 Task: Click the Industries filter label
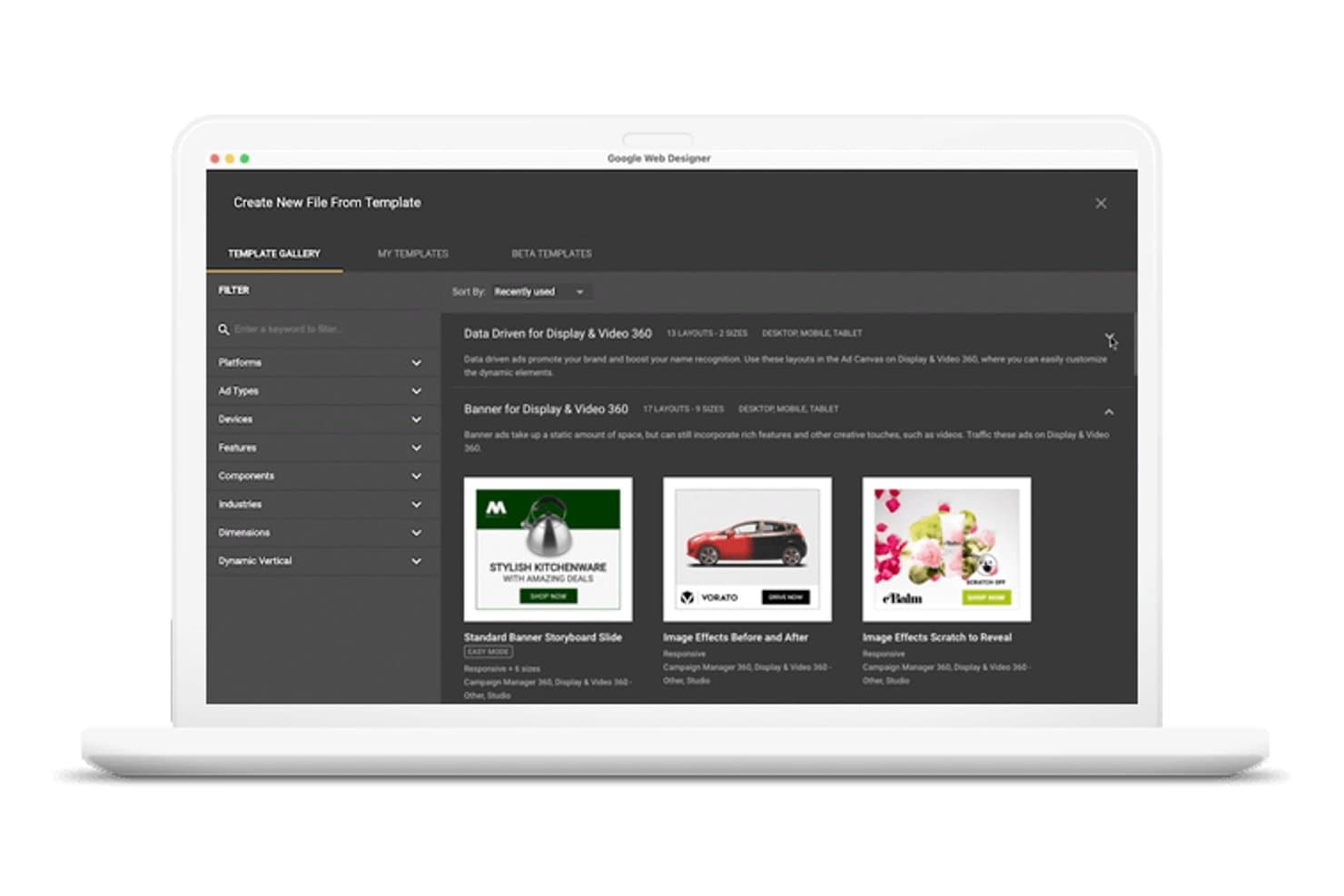point(240,504)
